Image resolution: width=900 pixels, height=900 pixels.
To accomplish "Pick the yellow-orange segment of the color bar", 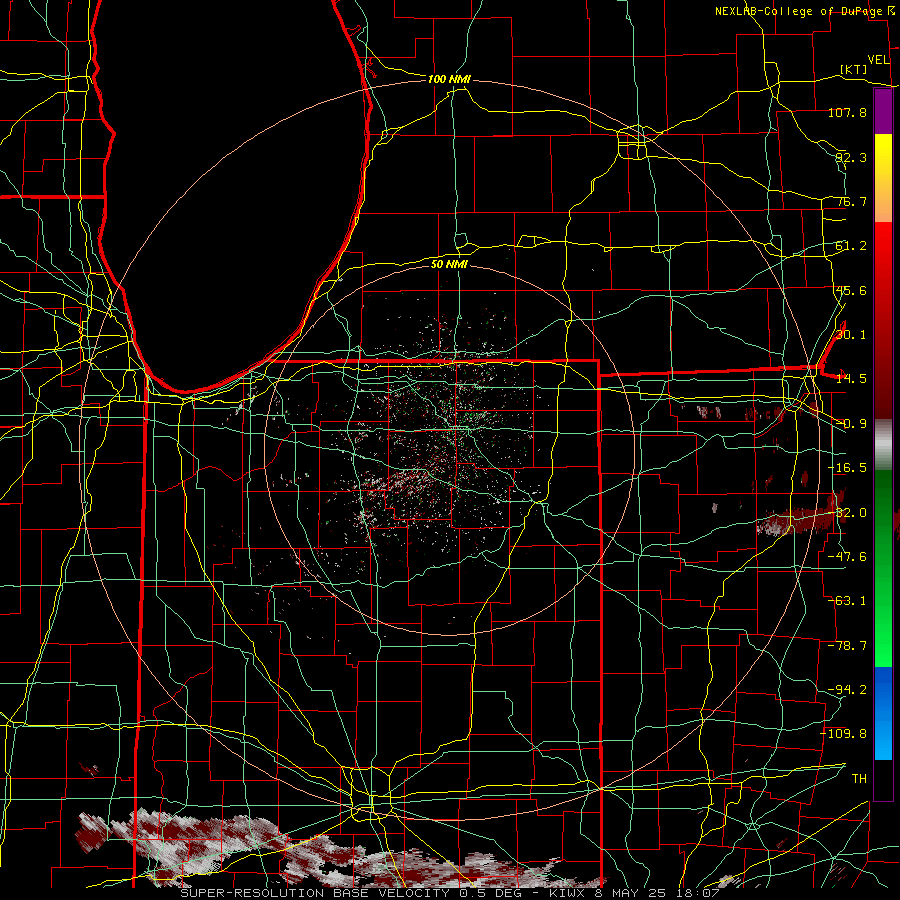I will [x=883, y=178].
